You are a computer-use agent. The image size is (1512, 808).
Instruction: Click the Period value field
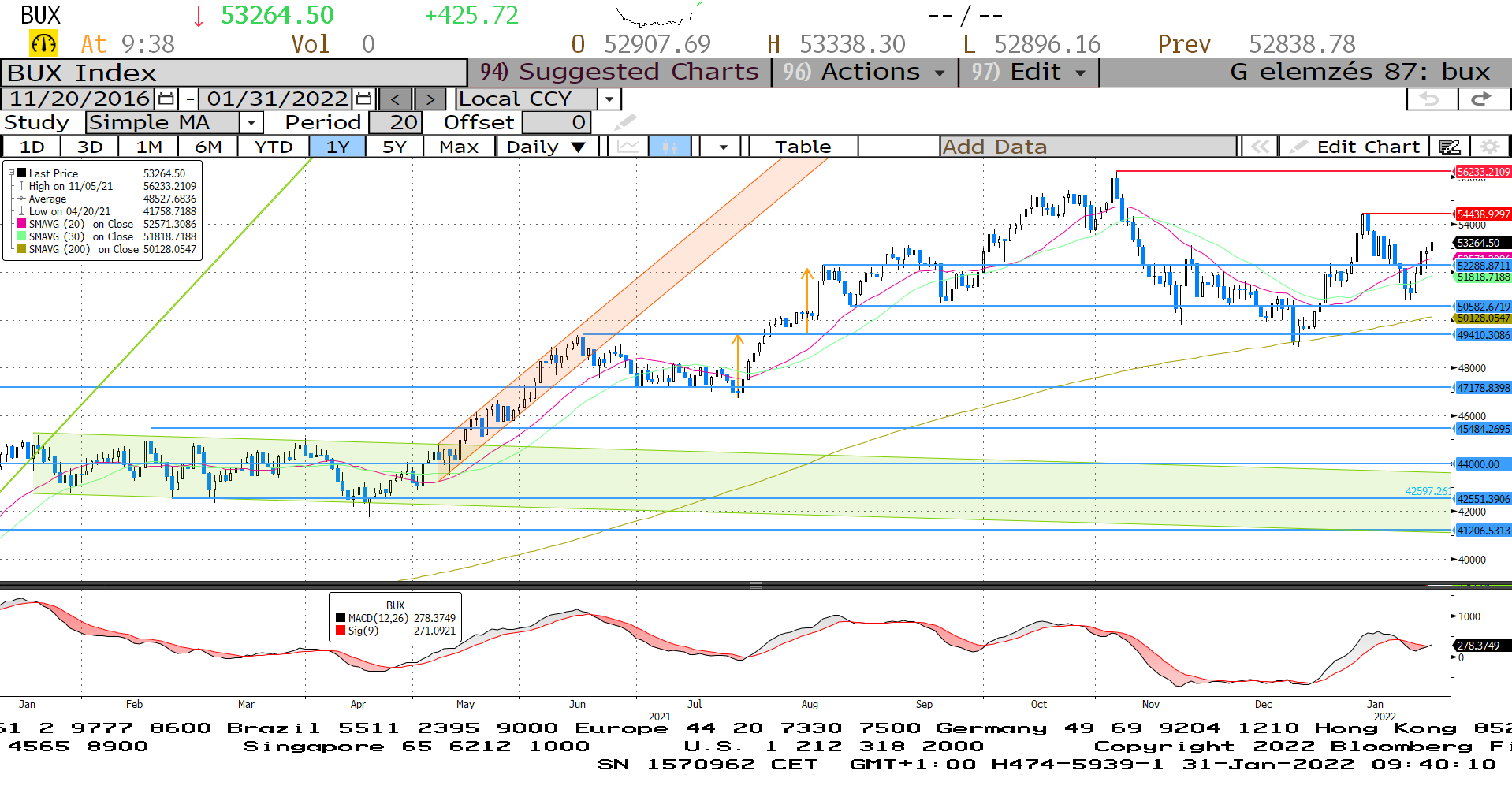[395, 123]
